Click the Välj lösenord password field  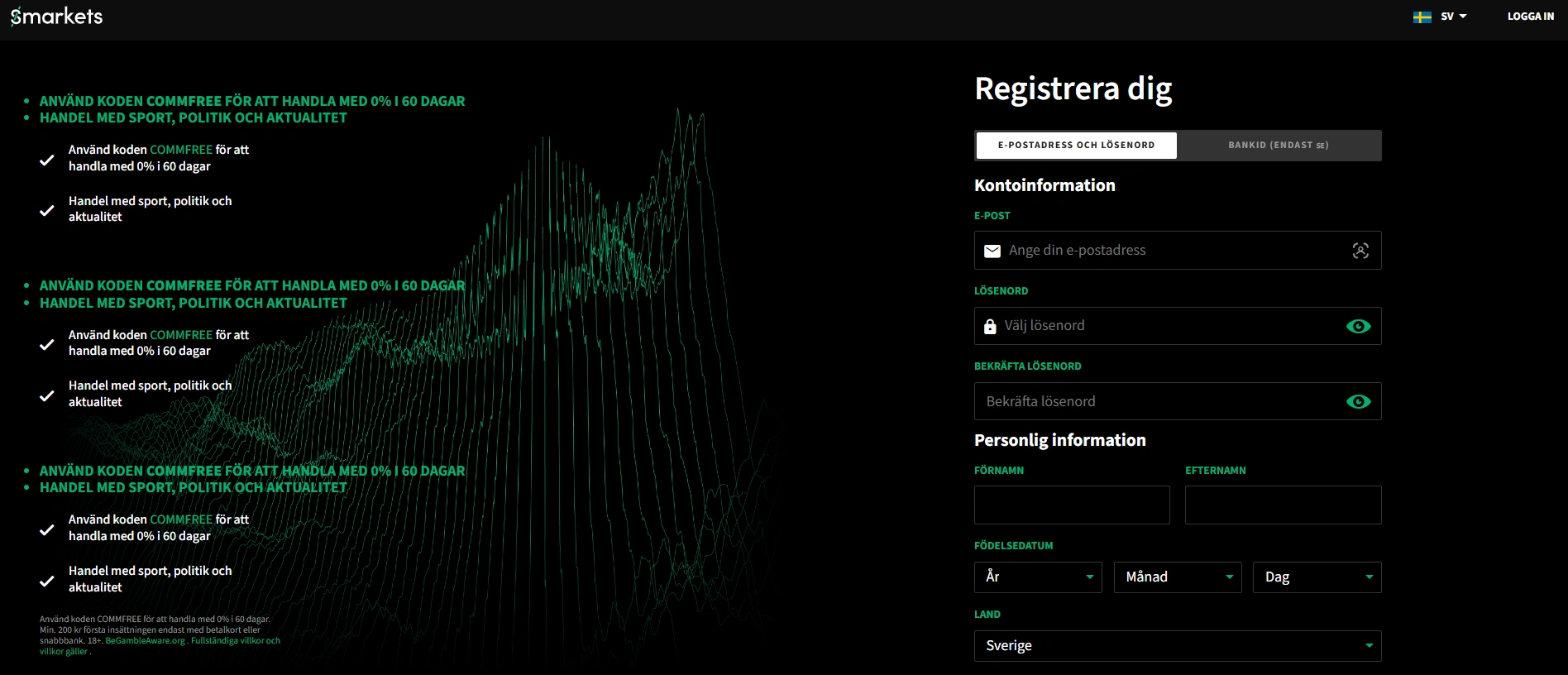coord(1178,326)
